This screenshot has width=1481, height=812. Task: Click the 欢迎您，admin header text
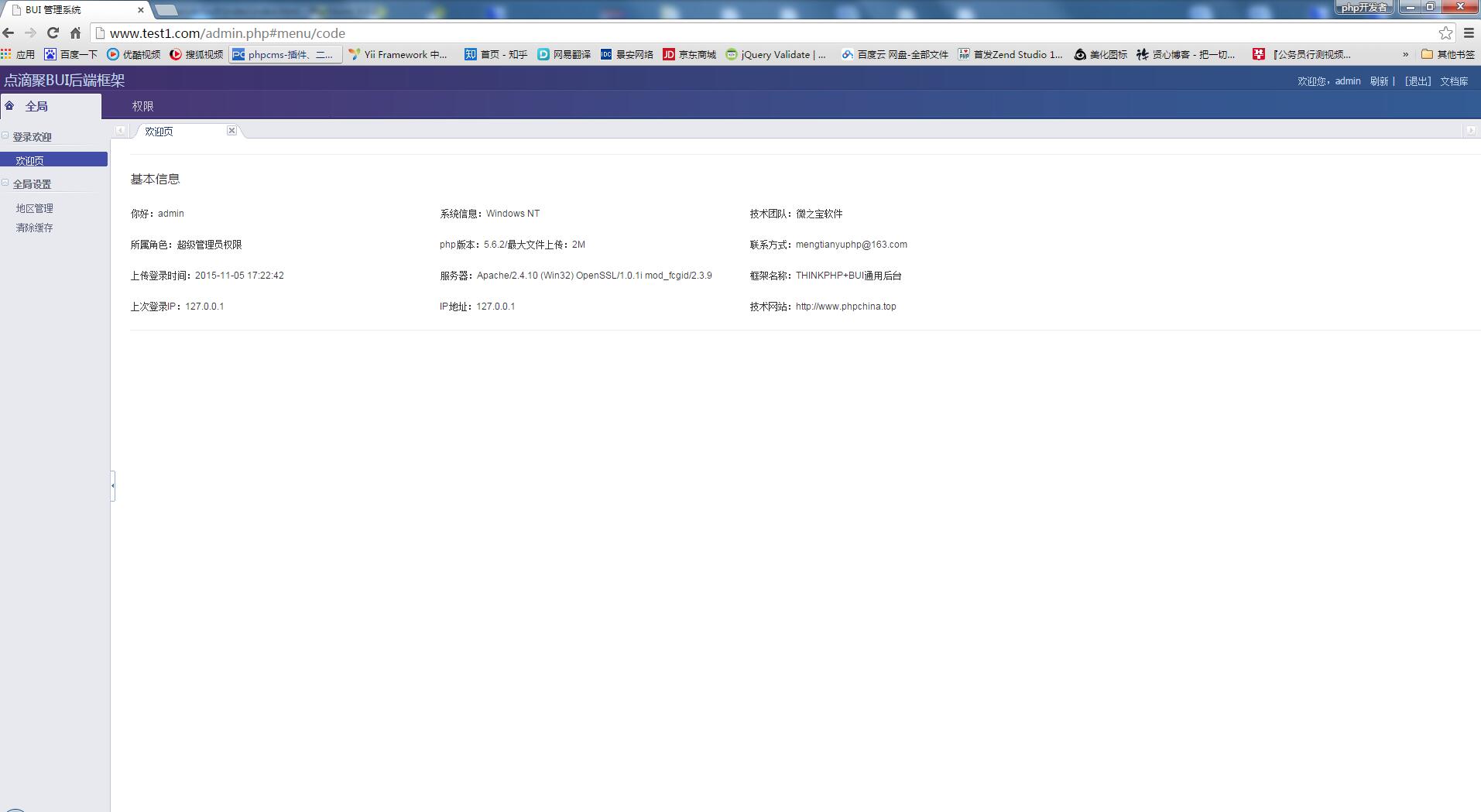(x=1328, y=81)
